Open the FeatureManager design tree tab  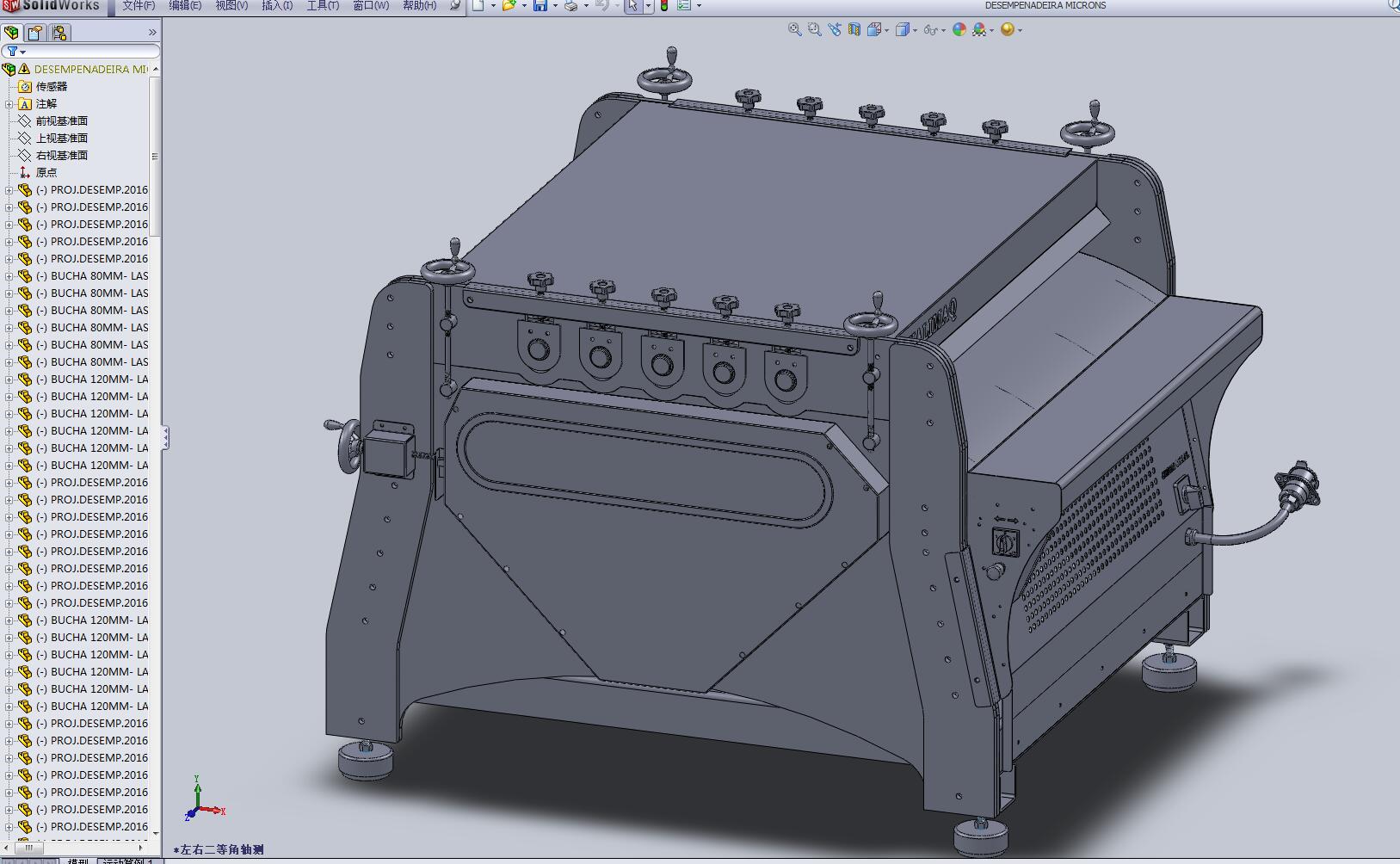coord(11,33)
